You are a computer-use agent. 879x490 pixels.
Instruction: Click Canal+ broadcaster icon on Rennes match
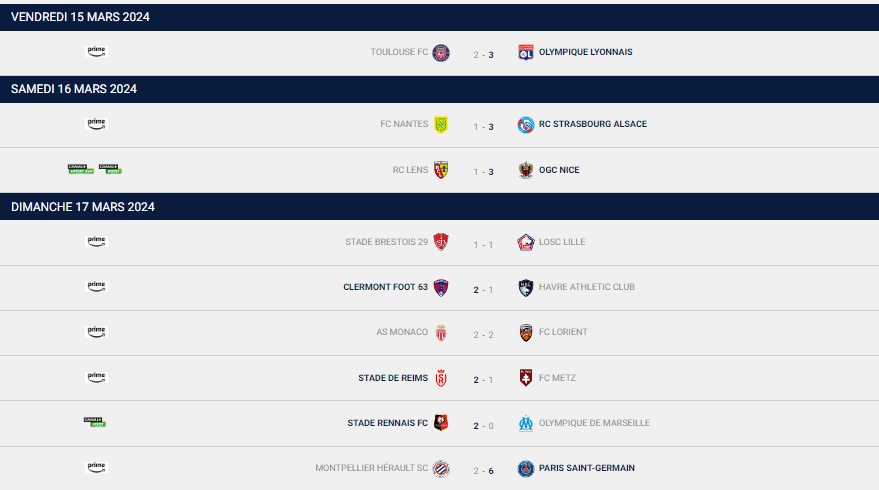coord(95,422)
